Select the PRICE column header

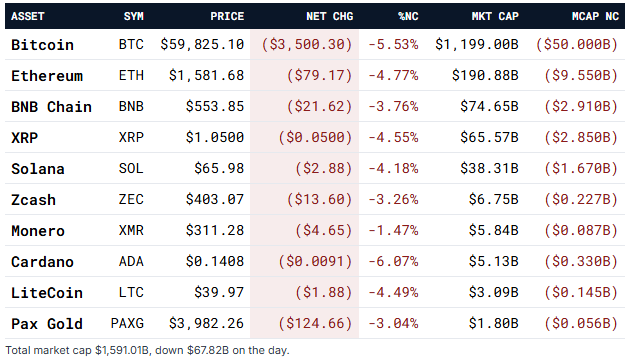[227, 16]
